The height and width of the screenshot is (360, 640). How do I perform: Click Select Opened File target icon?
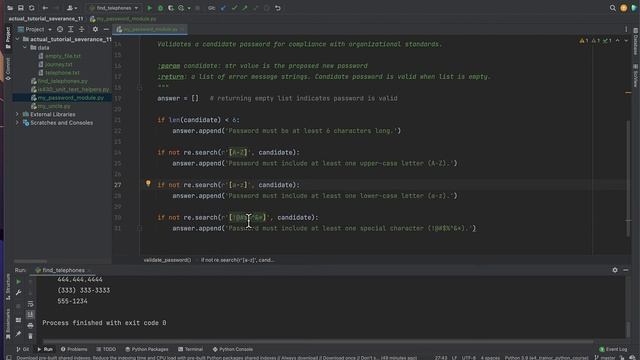point(60,29)
